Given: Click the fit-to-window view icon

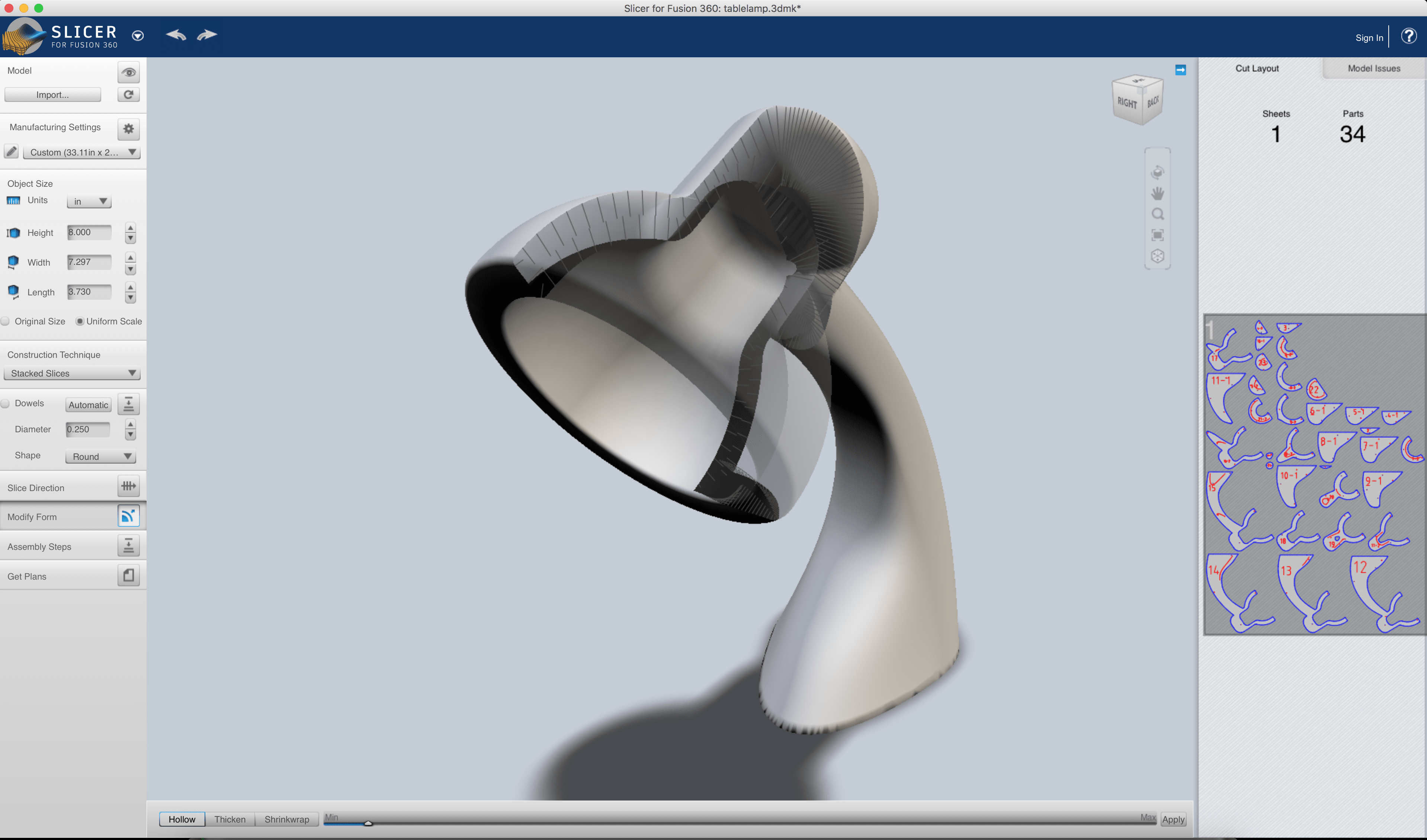Looking at the screenshot, I should click(x=1157, y=235).
